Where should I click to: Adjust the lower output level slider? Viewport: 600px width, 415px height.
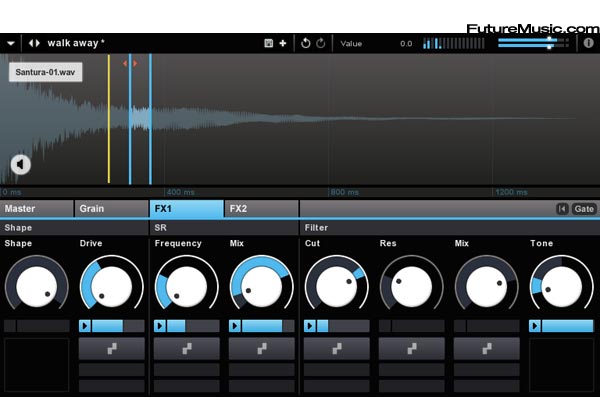point(533,46)
